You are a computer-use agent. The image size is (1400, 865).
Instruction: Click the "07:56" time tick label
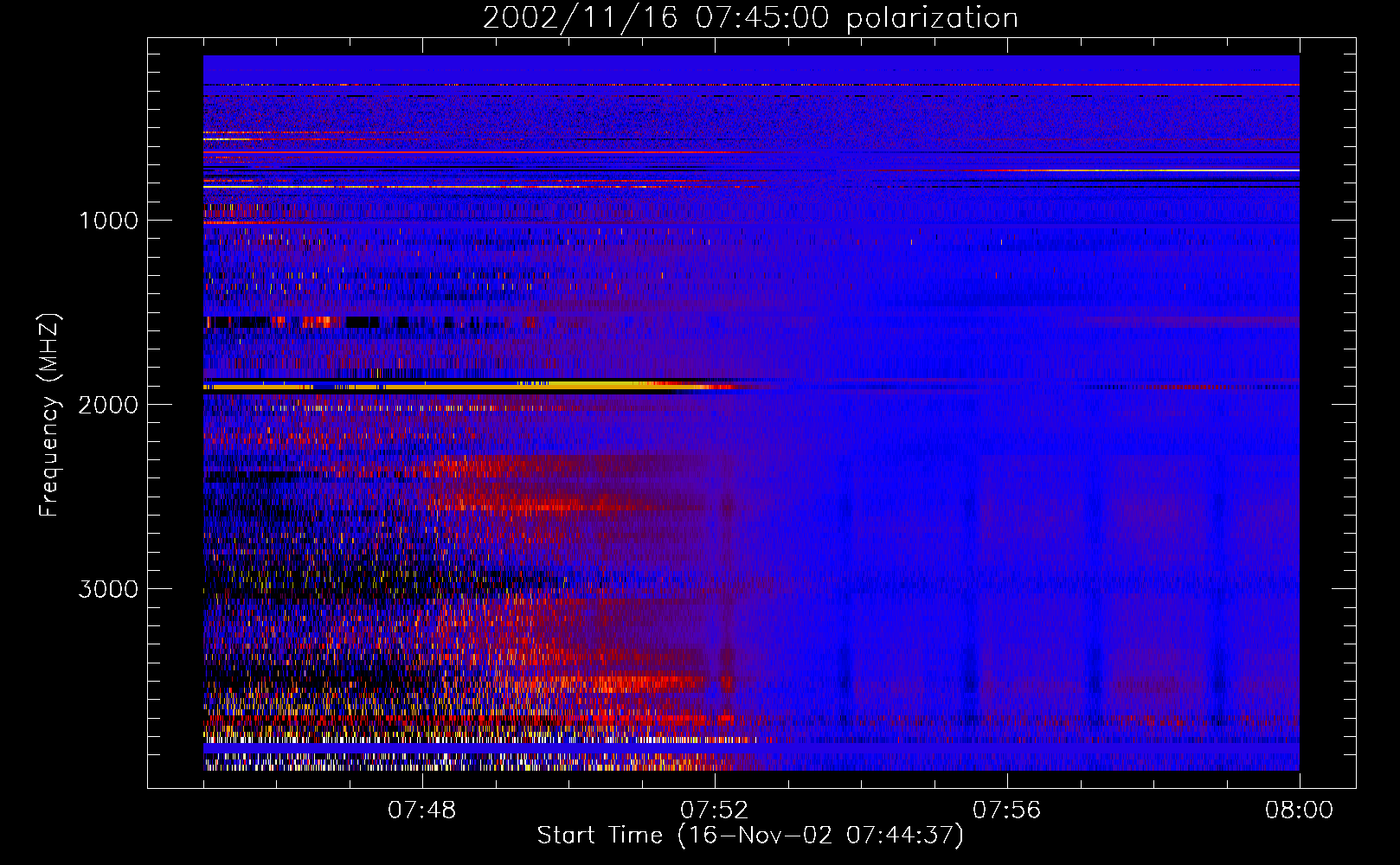[1006, 811]
